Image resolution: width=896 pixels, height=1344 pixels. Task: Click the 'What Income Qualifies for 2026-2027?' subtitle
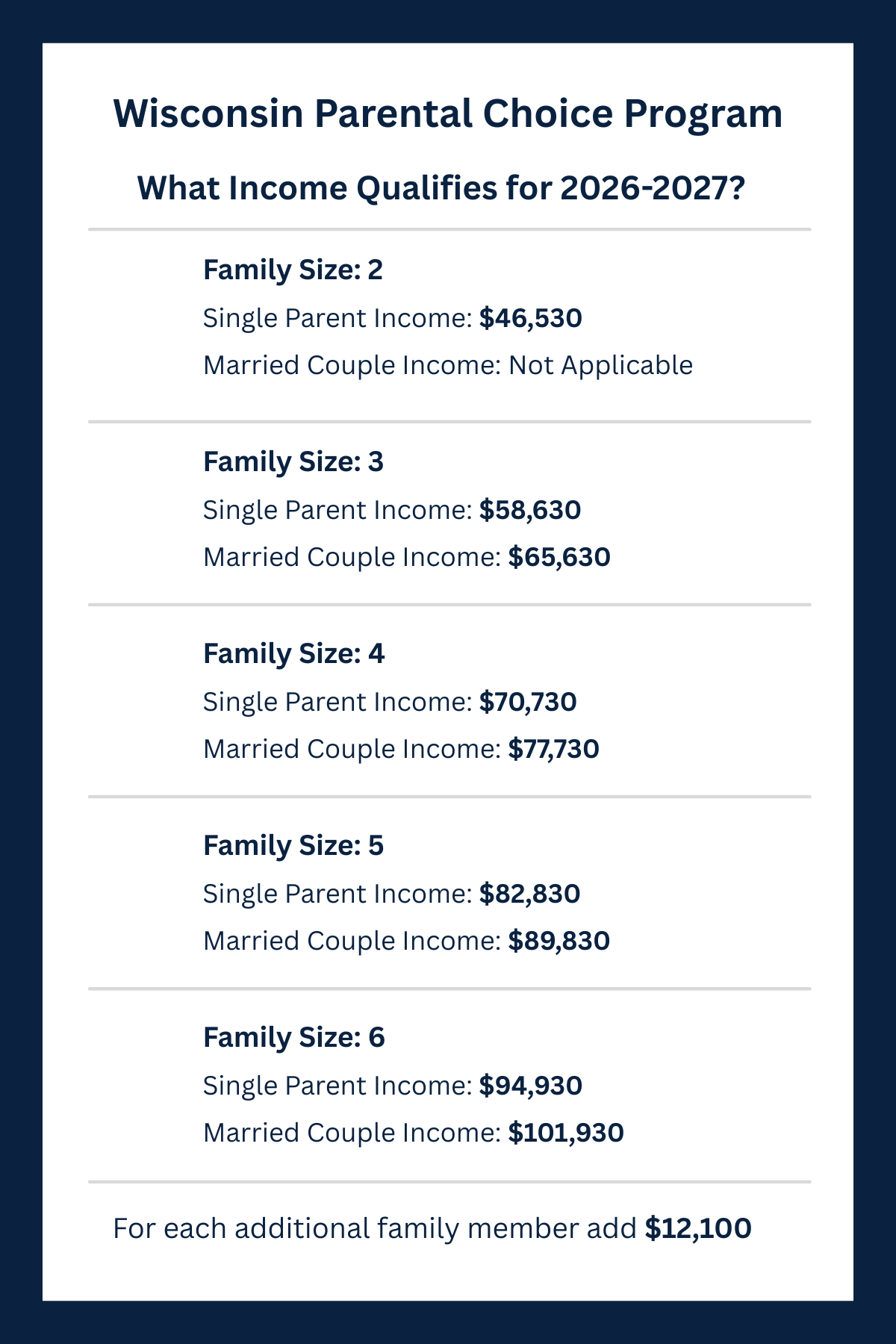441,188
